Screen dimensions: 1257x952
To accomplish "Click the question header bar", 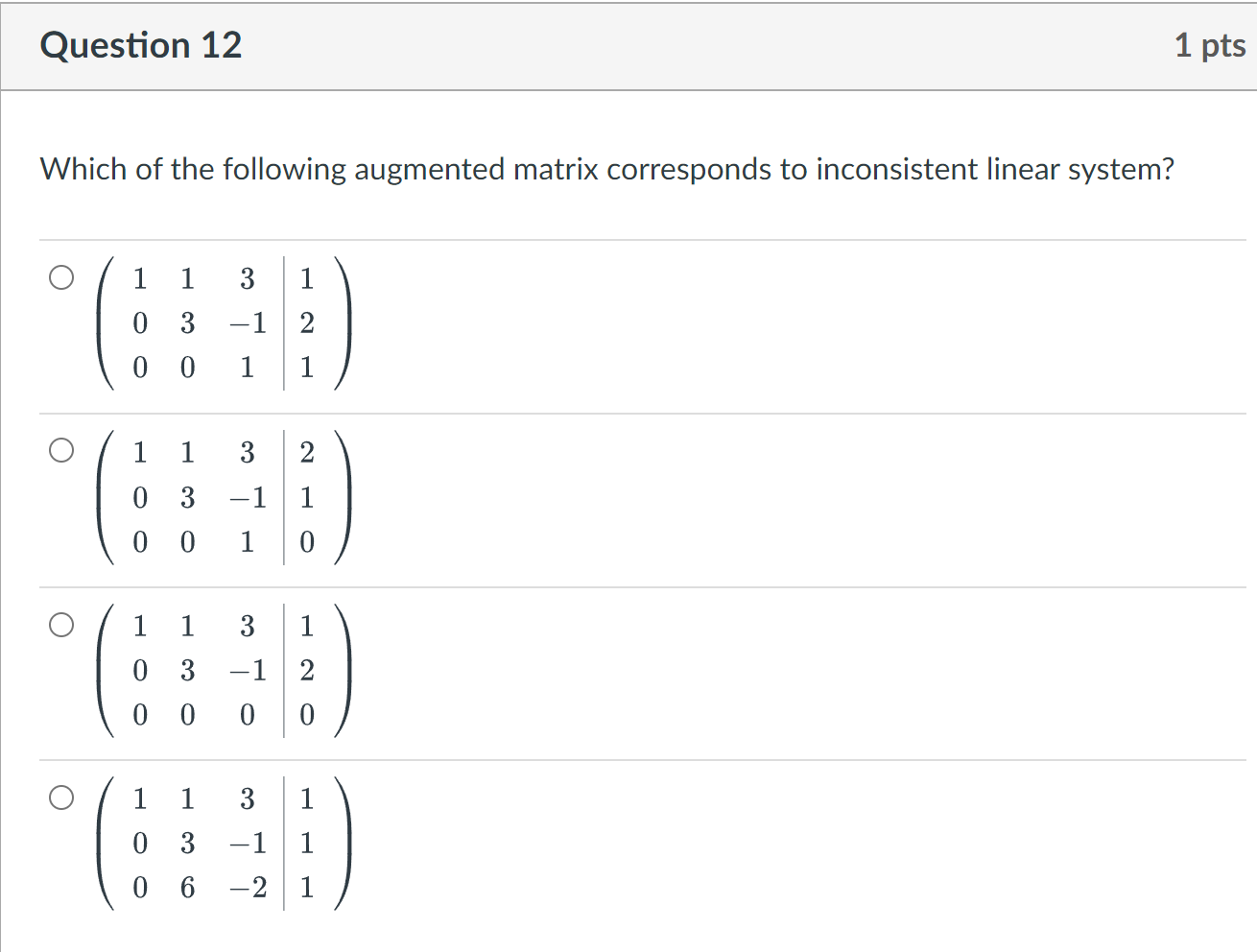I will click(628, 44).
